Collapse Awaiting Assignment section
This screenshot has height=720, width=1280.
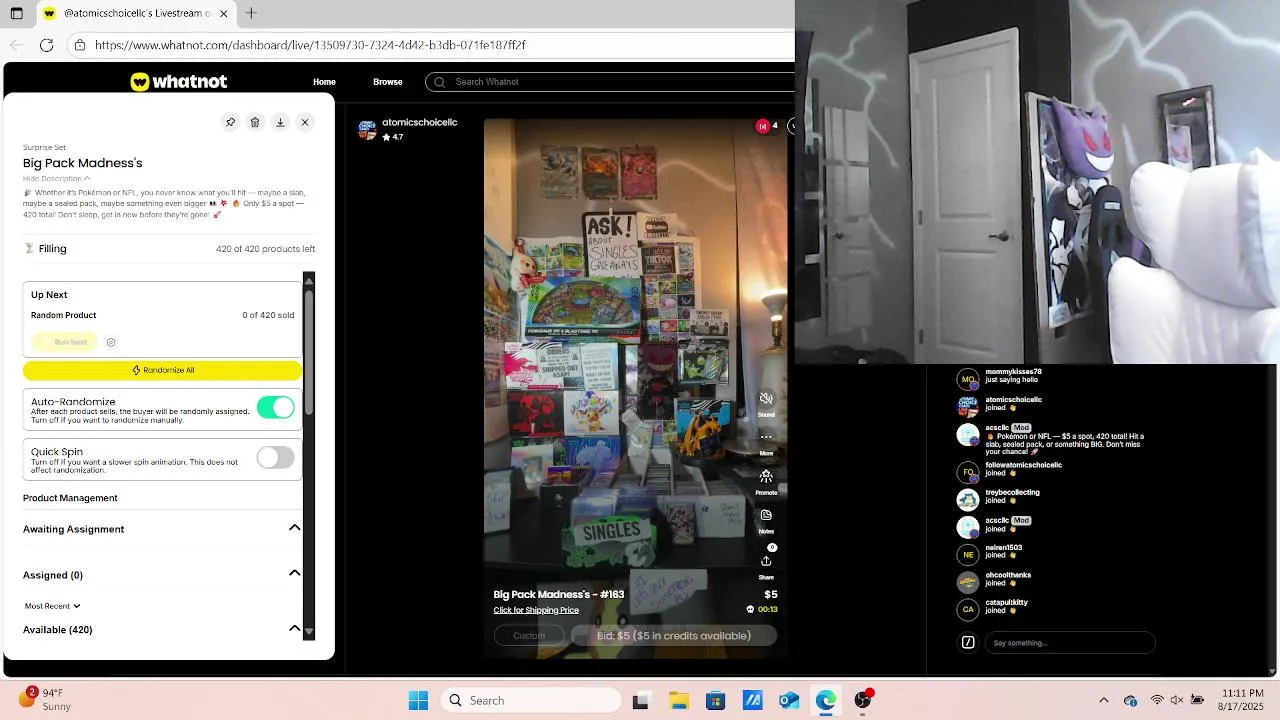point(295,528)
